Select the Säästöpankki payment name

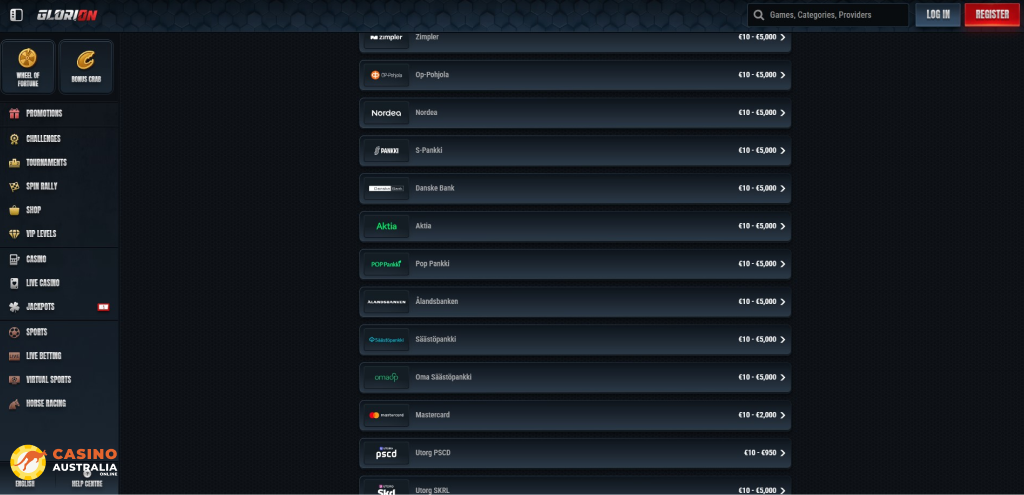(436, 340)
